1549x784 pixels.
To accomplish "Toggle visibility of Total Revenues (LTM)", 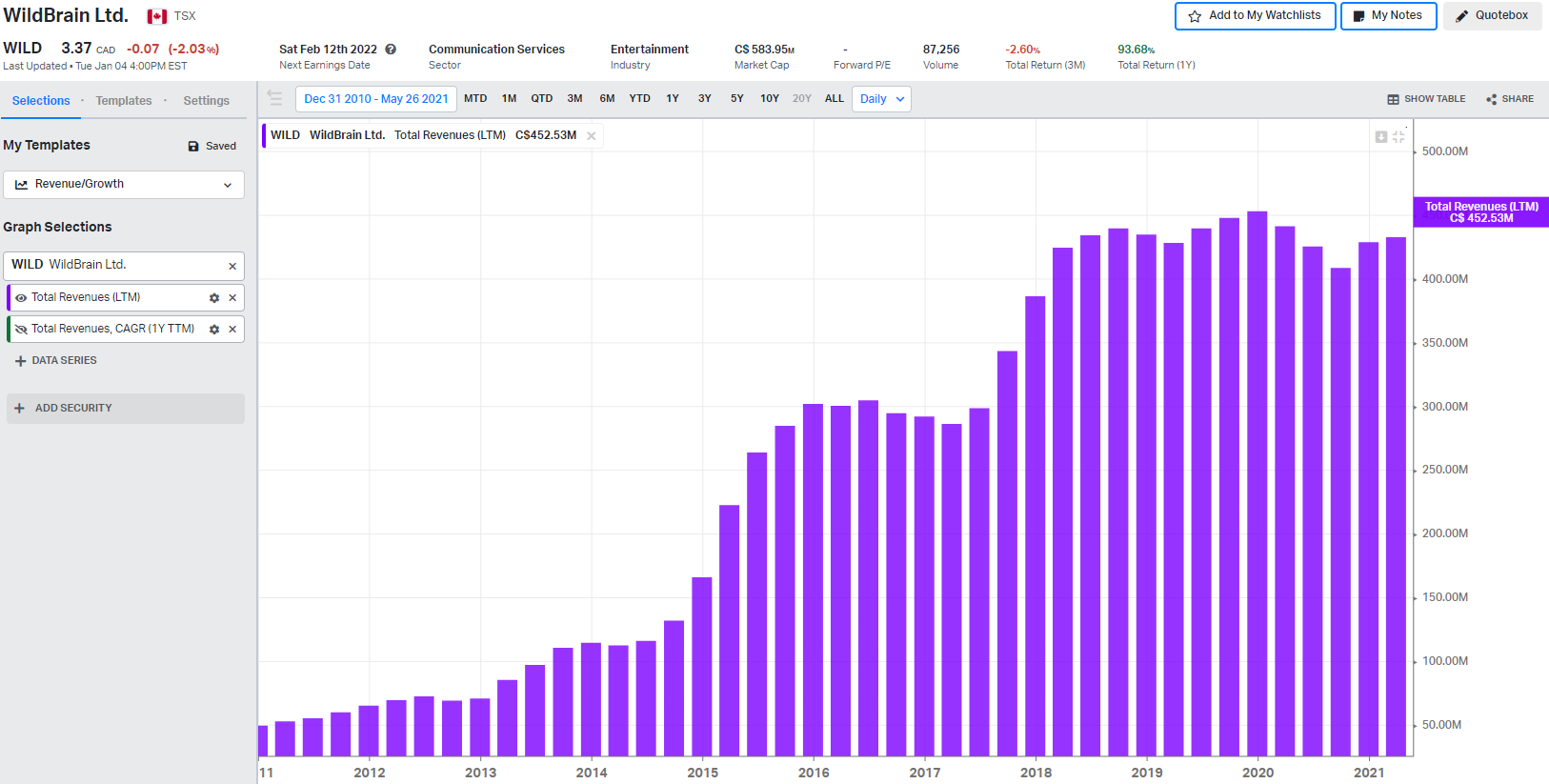I will [x=21, y=298].
